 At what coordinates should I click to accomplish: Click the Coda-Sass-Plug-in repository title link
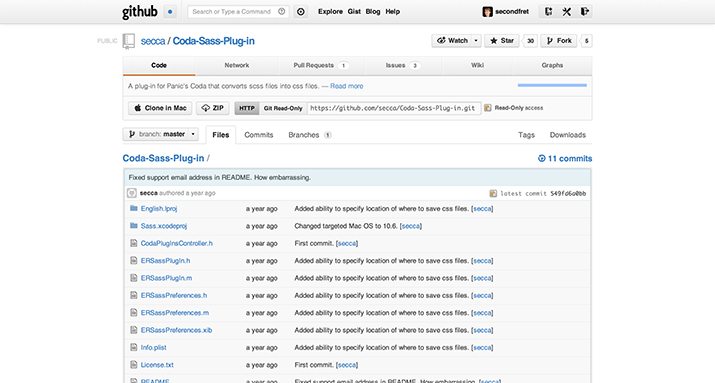213,41
